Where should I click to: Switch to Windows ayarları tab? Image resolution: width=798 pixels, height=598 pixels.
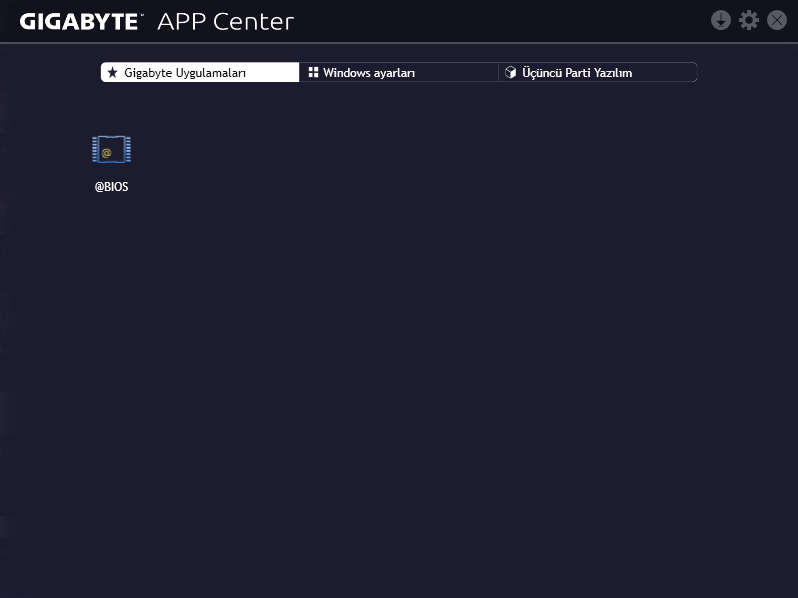[398, 72]
